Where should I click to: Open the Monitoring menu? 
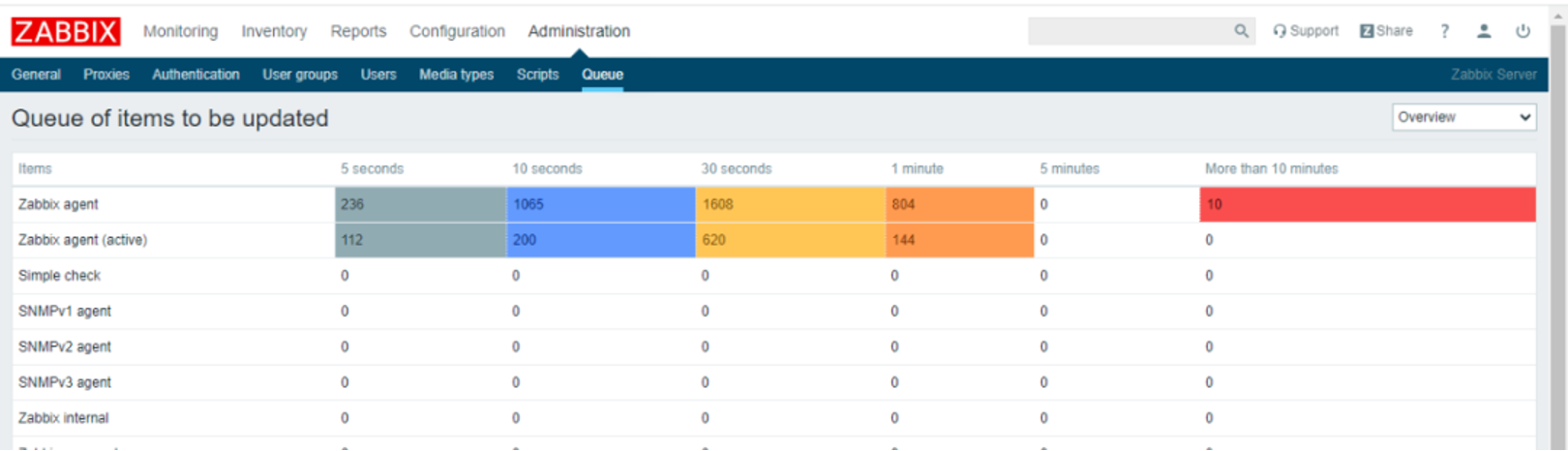(181, 31)
